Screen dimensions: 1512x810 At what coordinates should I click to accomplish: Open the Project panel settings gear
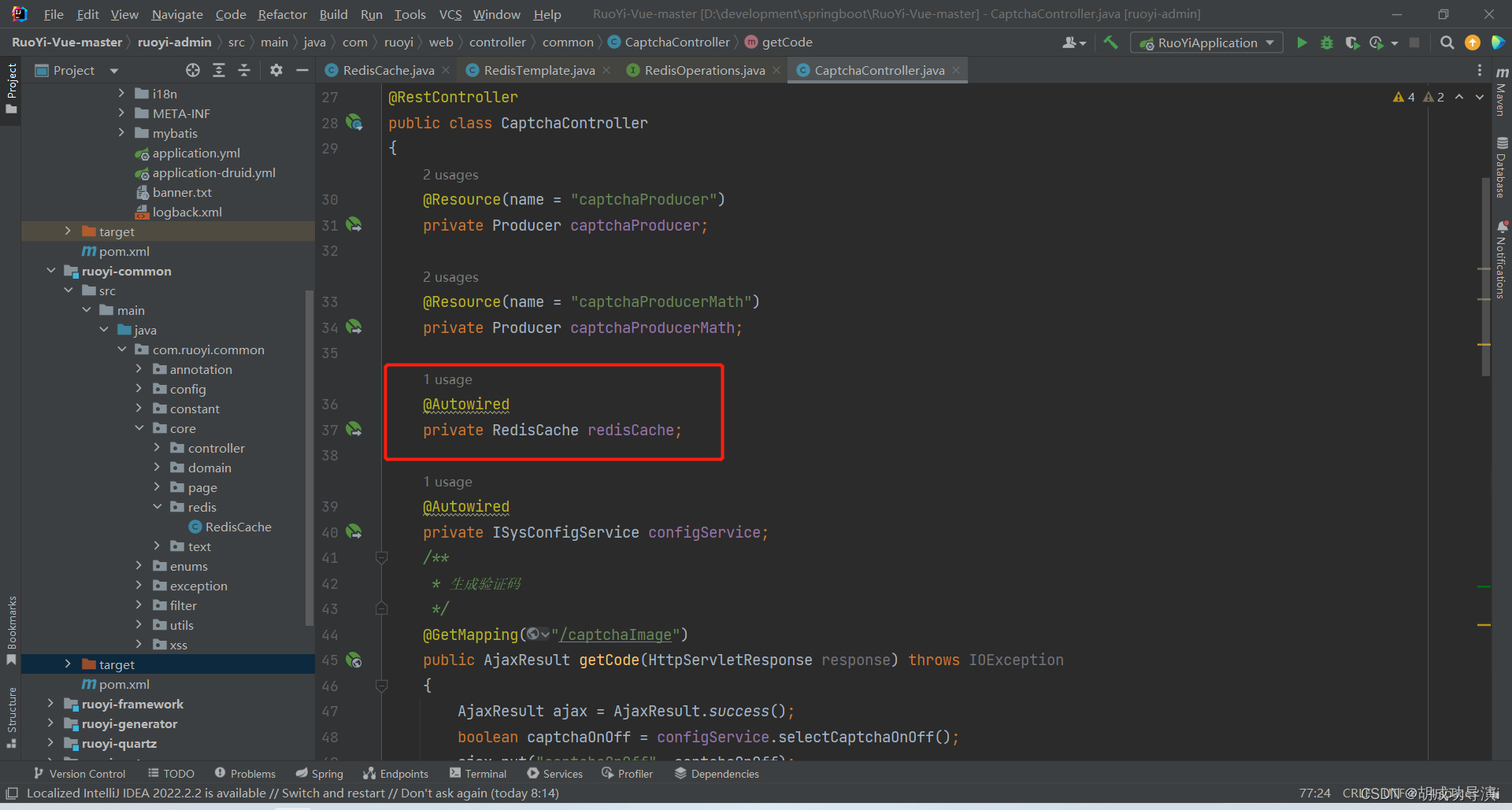(276, 70)
